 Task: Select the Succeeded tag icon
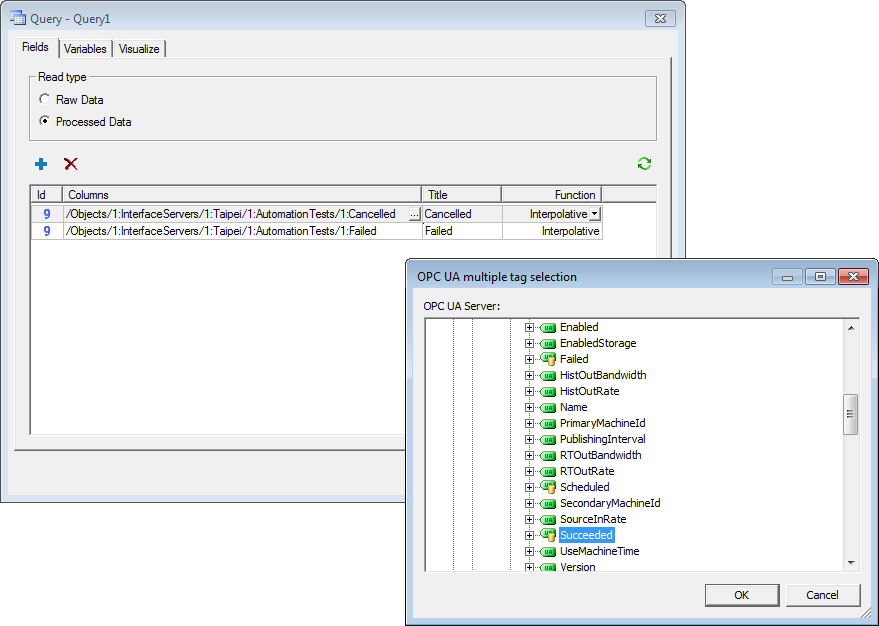click(x=548, y=535)
